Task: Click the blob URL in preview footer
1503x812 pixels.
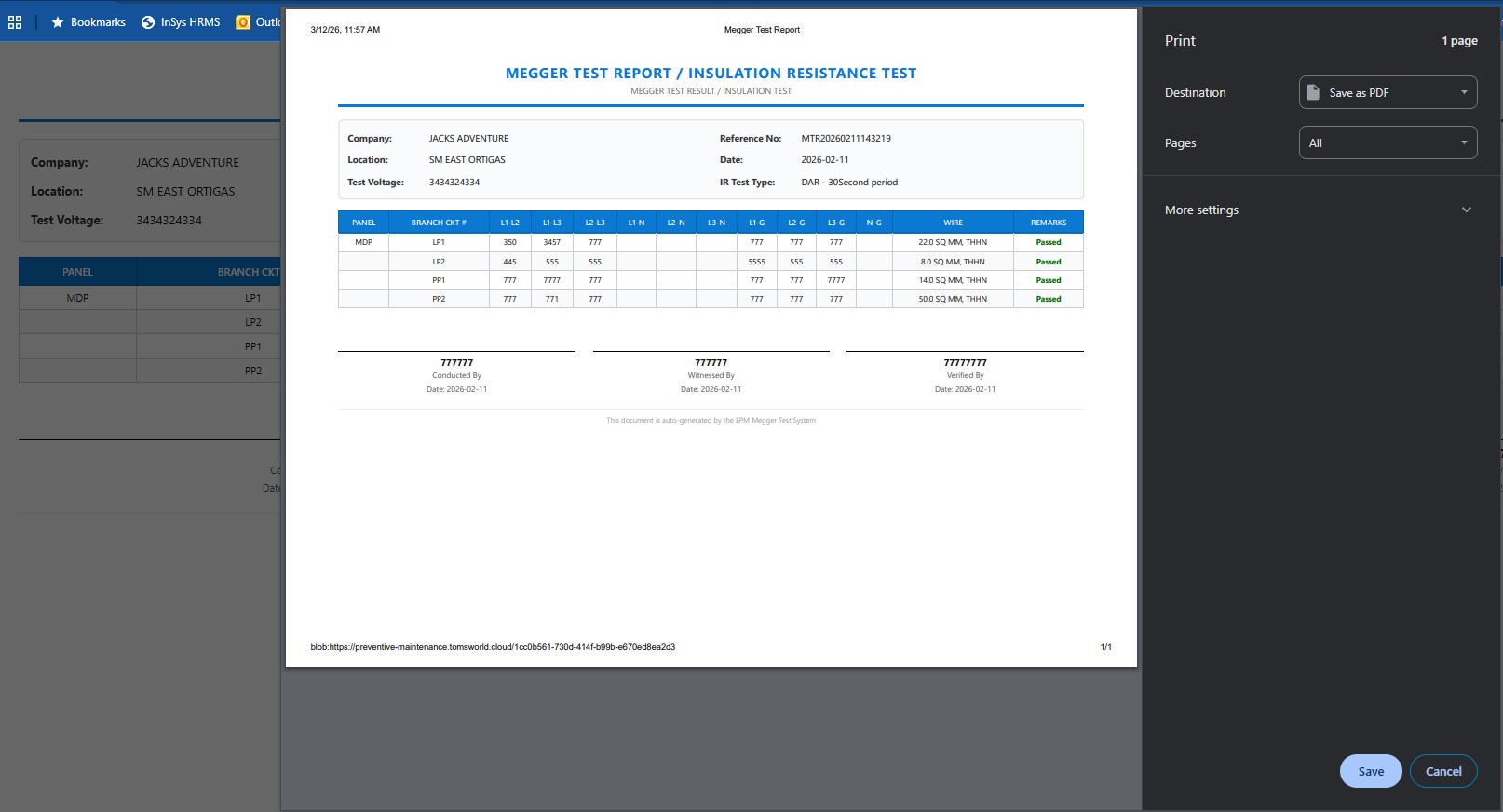Action: [x=493, y=647]
